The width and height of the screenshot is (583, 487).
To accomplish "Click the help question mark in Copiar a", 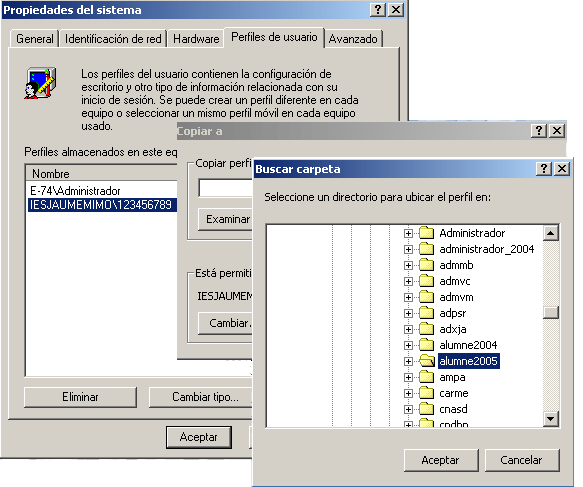I will pyautogui.click(x=539, y=130).
